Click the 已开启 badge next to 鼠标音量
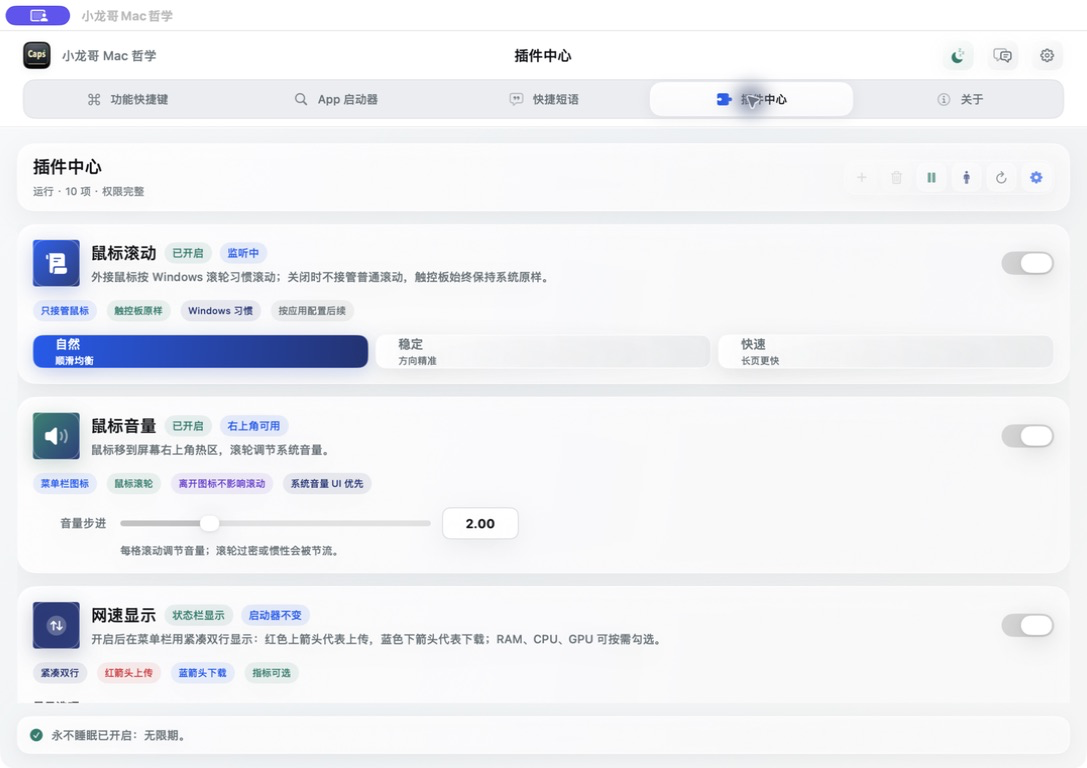The height and width of the screenshot is (768, 1087). click(x=188, y=426)
